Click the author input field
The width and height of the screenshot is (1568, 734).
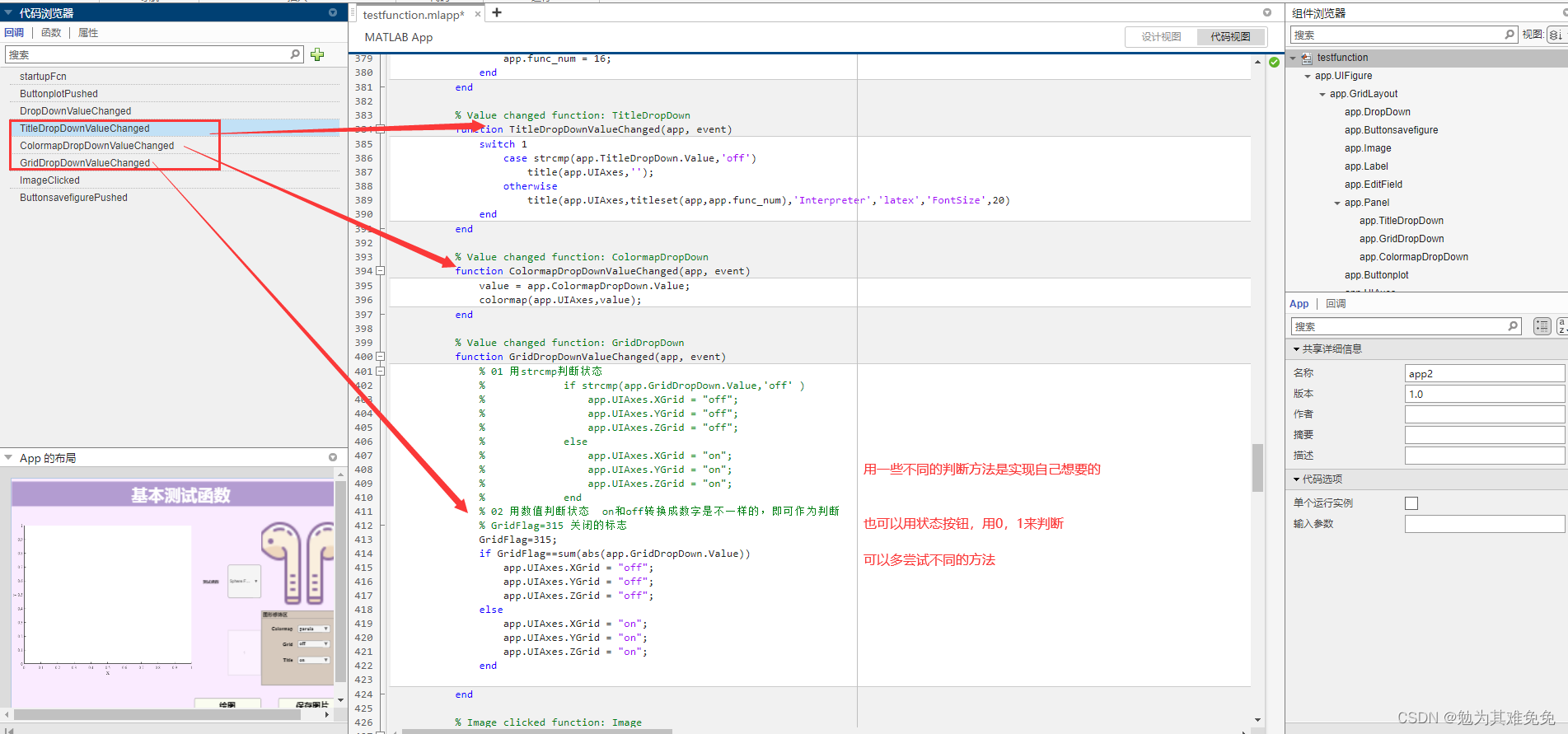click(1484, 414)
